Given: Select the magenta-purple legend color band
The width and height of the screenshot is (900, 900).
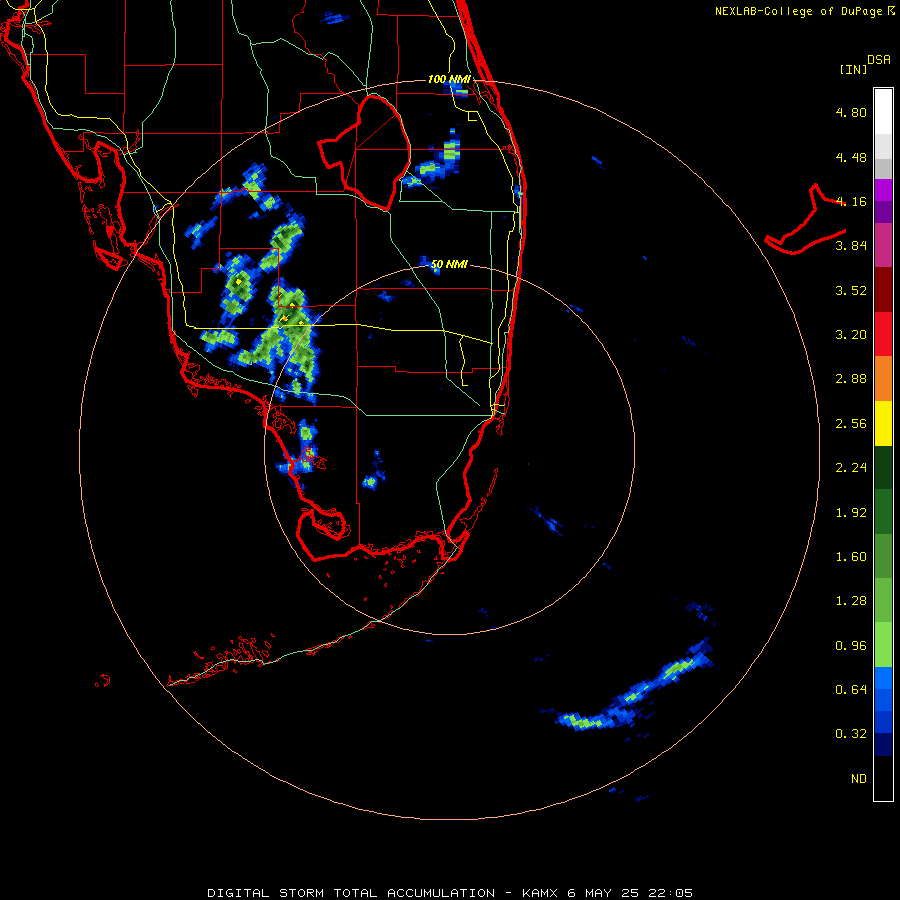Looking at the screenshot, I should point(883,246).
